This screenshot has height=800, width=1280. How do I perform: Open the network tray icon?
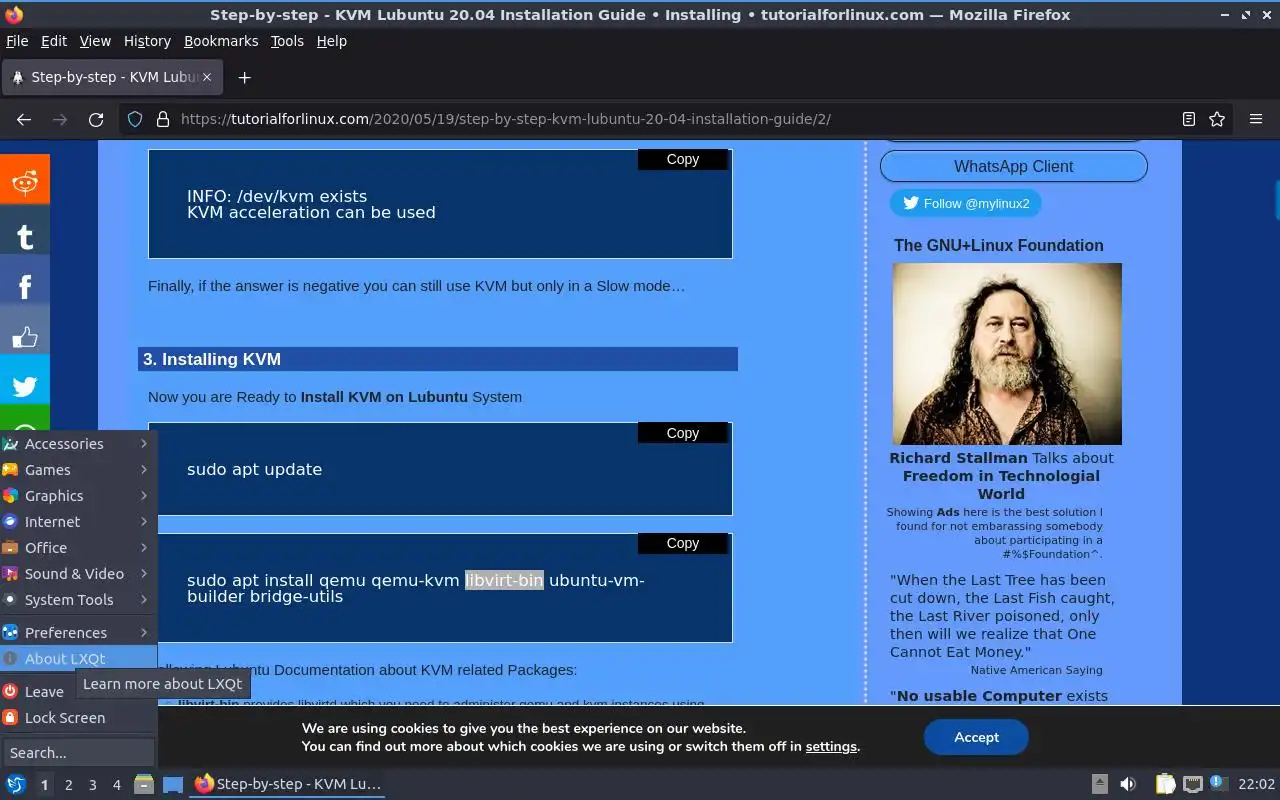coord(1192,785)
